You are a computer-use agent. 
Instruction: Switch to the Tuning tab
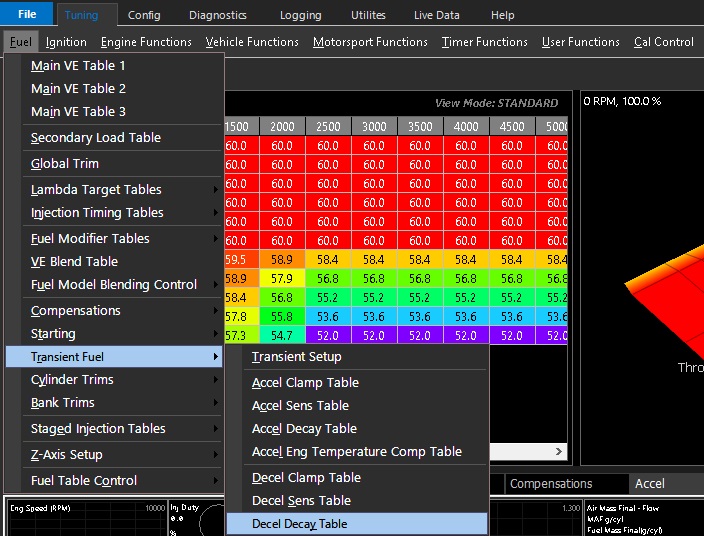click(81, 15)
